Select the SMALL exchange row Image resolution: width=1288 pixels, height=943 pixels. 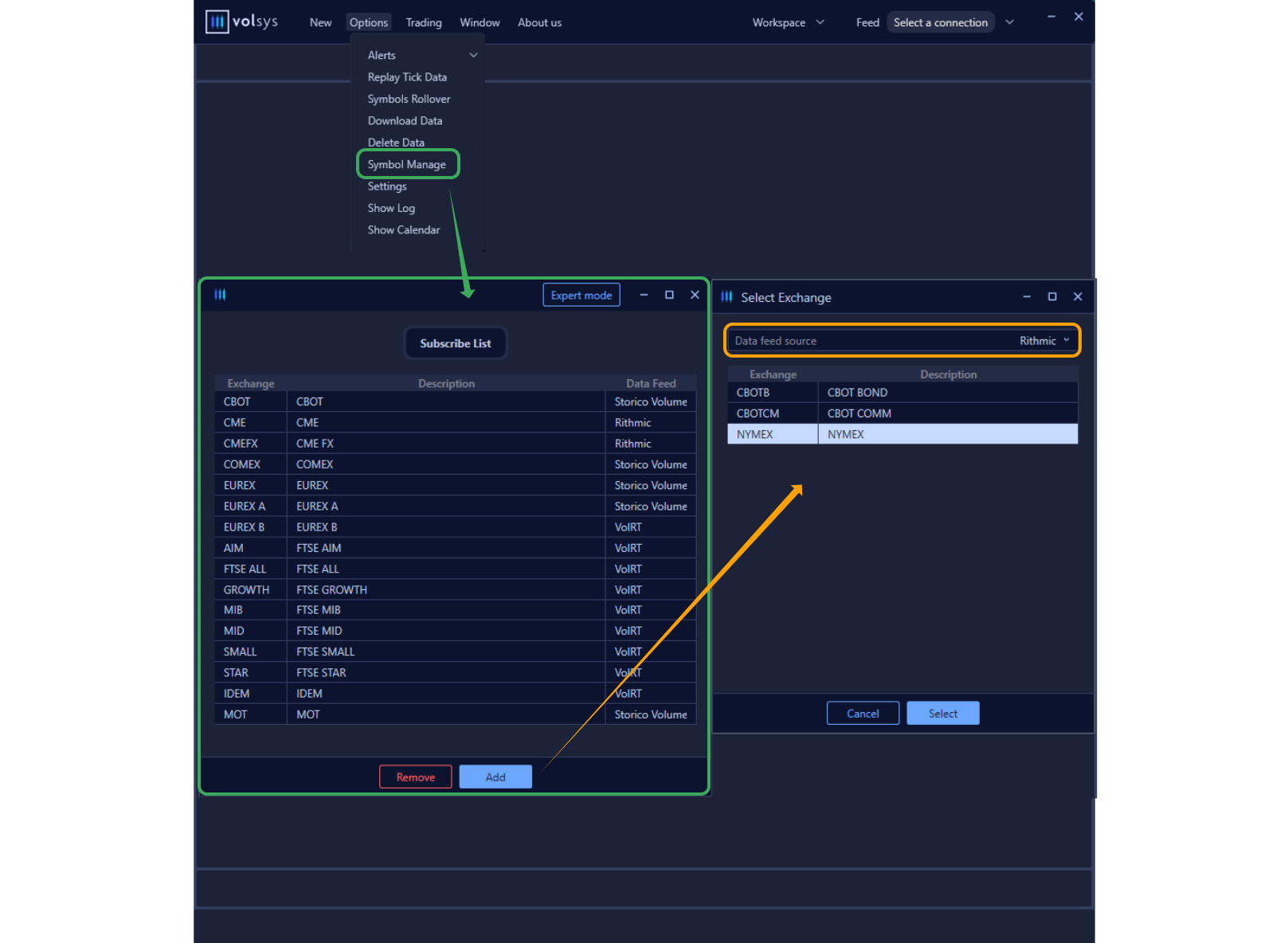[x=456, y=651]
